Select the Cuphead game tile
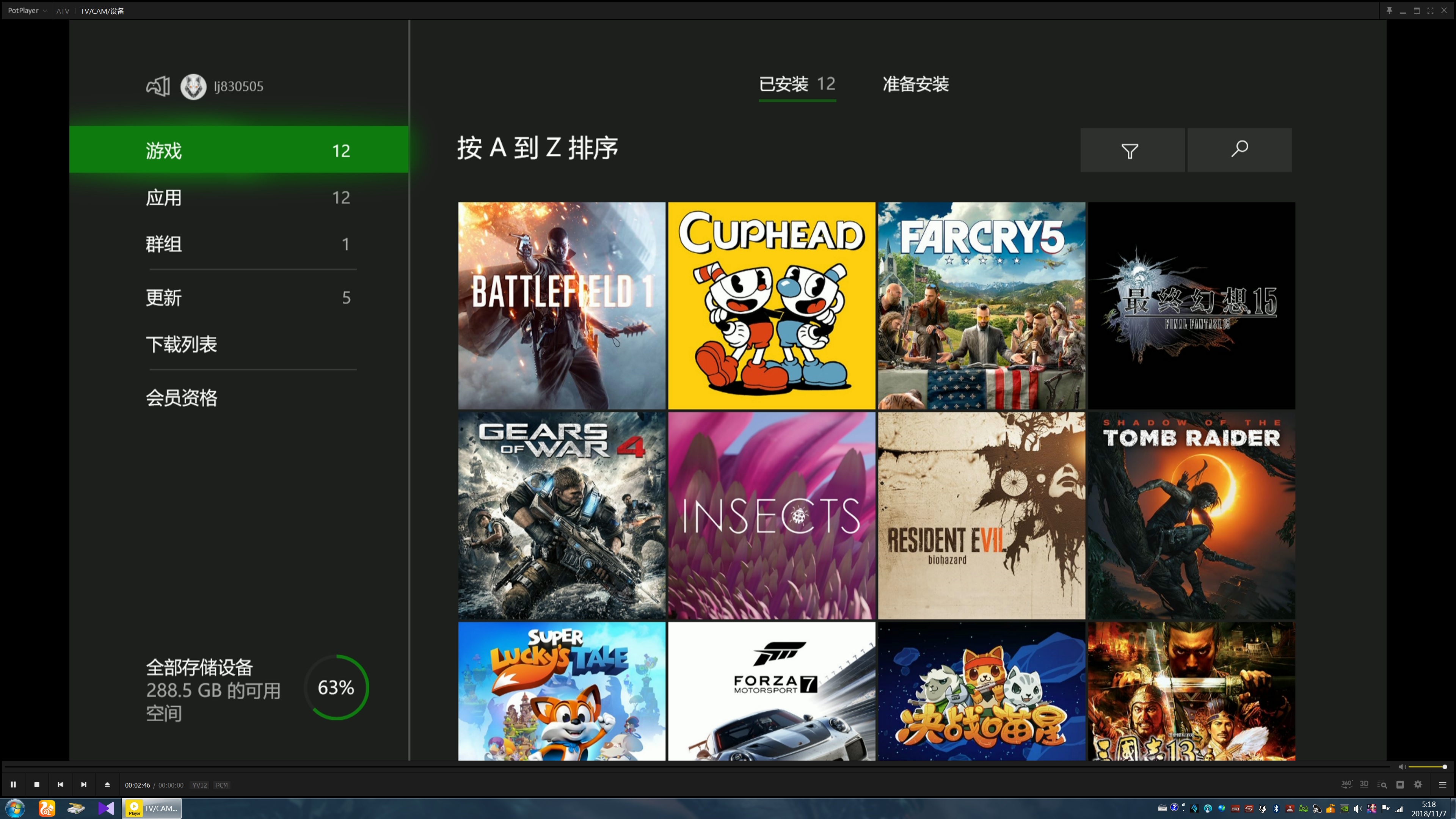 [772, 306]
